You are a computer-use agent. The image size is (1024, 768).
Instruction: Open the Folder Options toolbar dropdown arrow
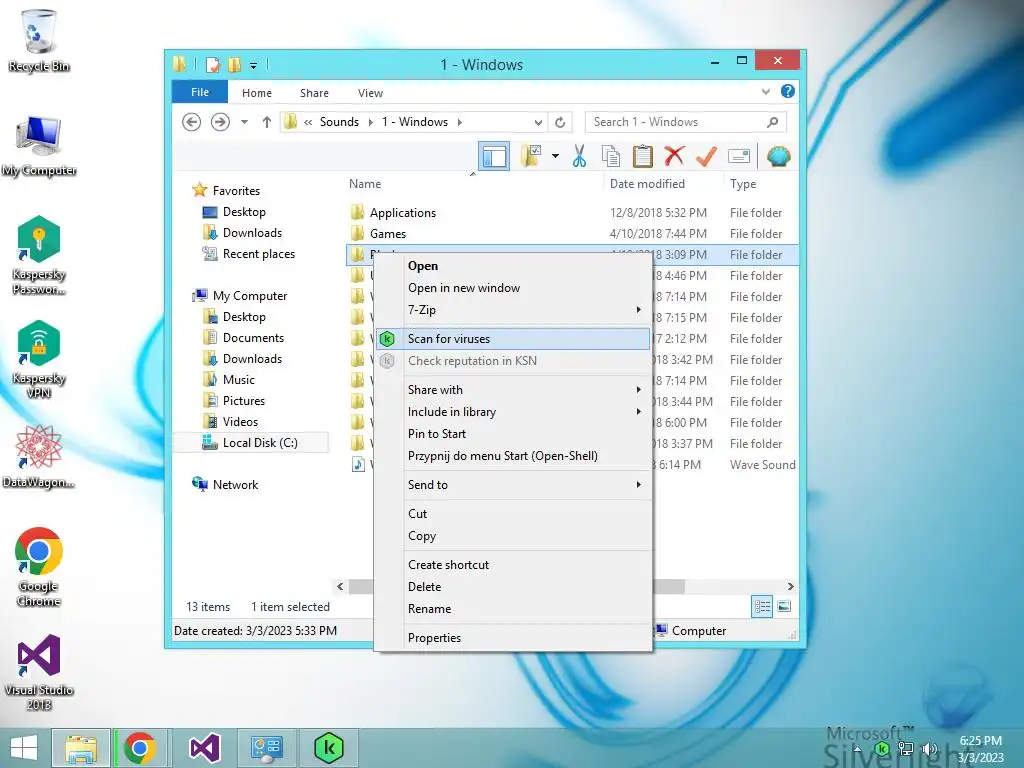click(555, 156)
